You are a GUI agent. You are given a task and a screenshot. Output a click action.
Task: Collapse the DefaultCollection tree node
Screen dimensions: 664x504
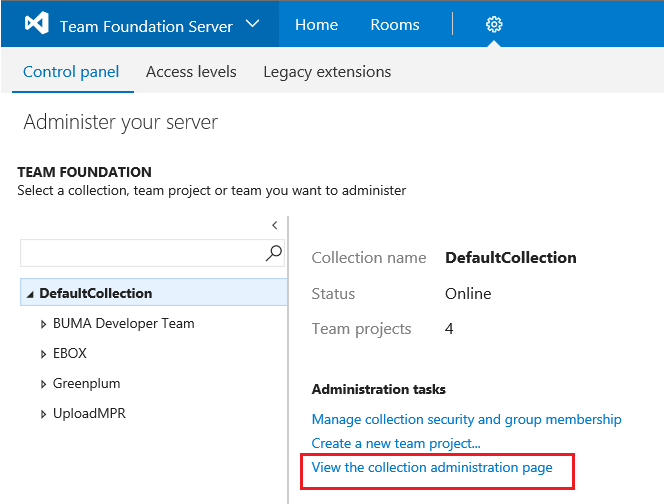[30, 294]
